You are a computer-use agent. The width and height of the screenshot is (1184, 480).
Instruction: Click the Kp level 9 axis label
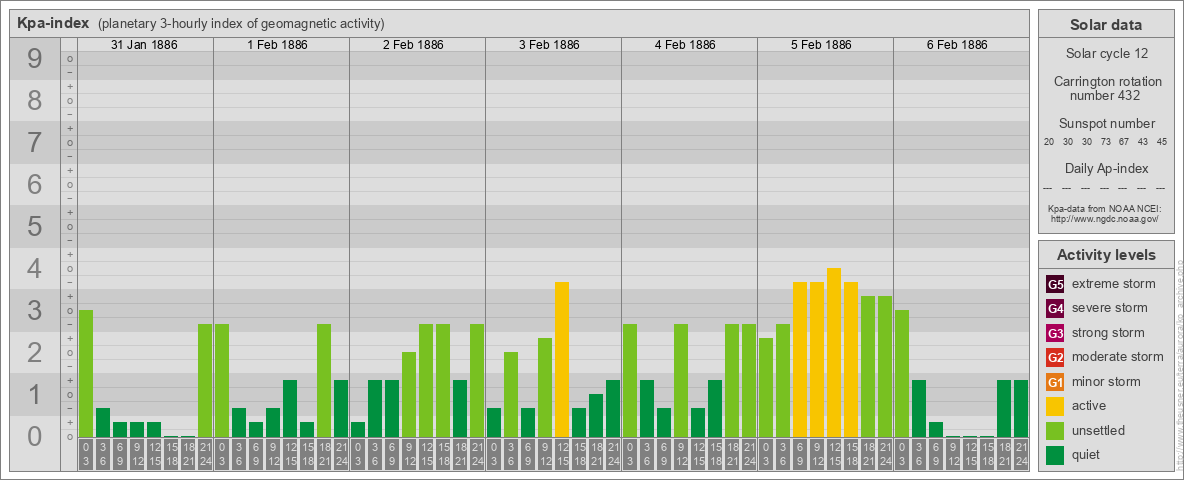point(35,59)
